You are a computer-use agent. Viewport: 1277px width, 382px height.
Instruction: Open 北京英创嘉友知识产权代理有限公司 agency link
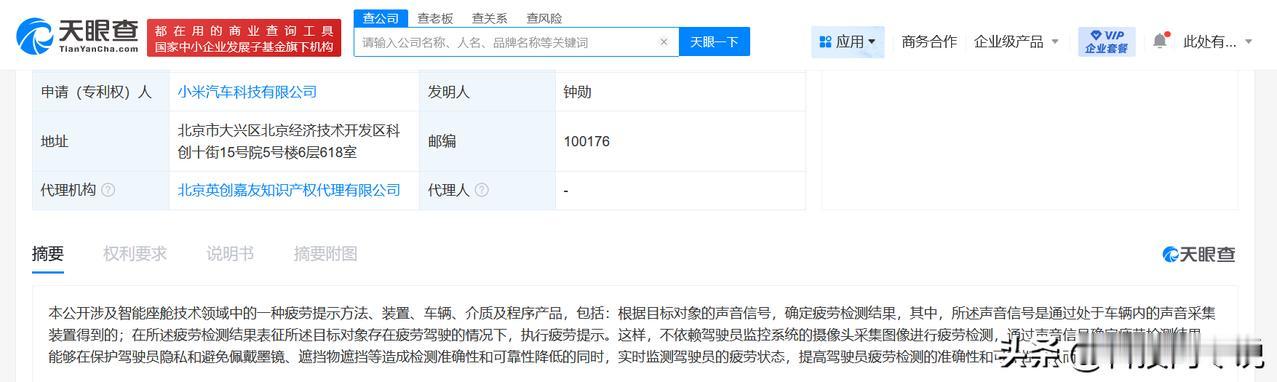pyautogui.click(x=289, y=190)
